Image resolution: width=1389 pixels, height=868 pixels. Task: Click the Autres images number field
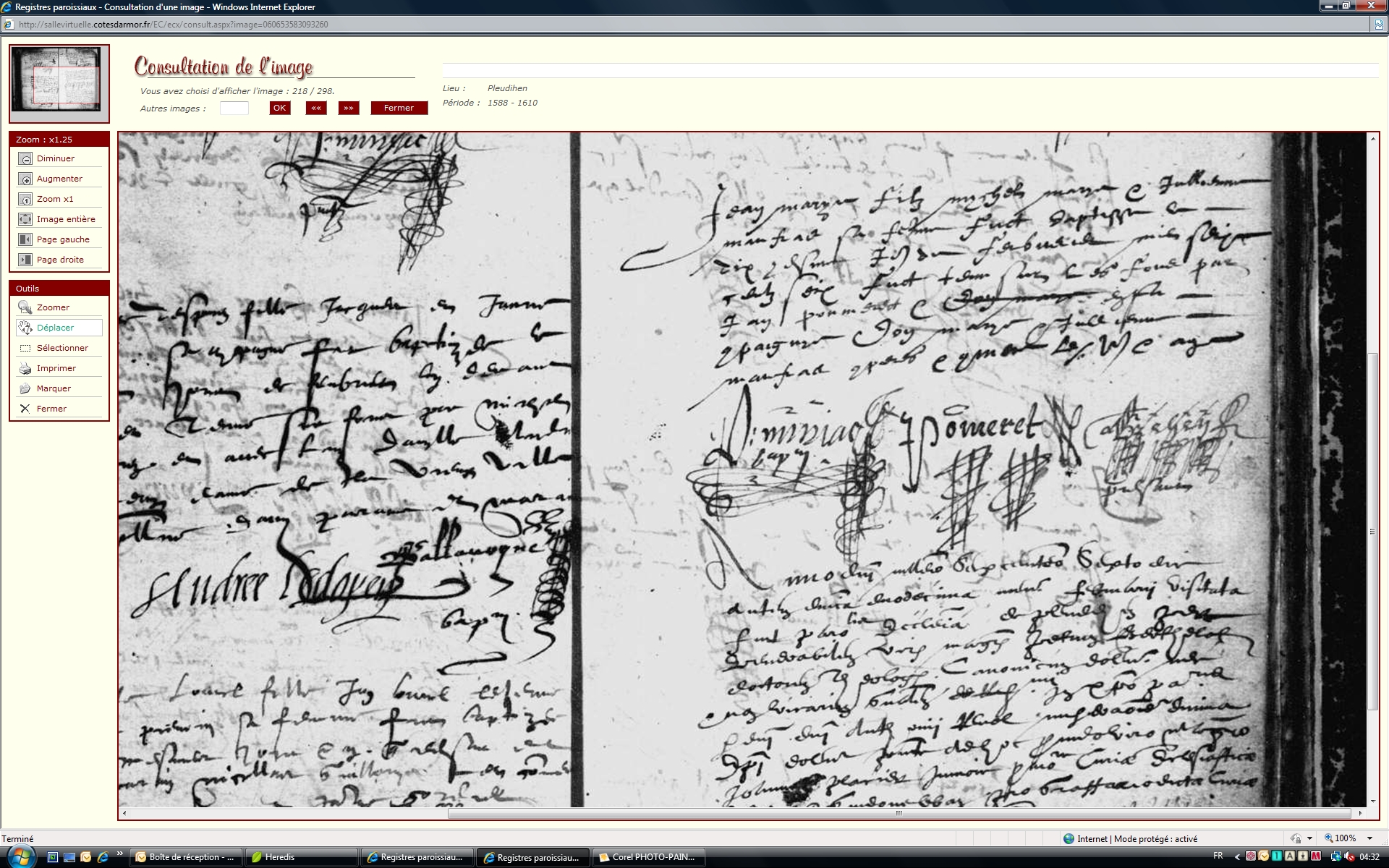(x=234, y=108)
